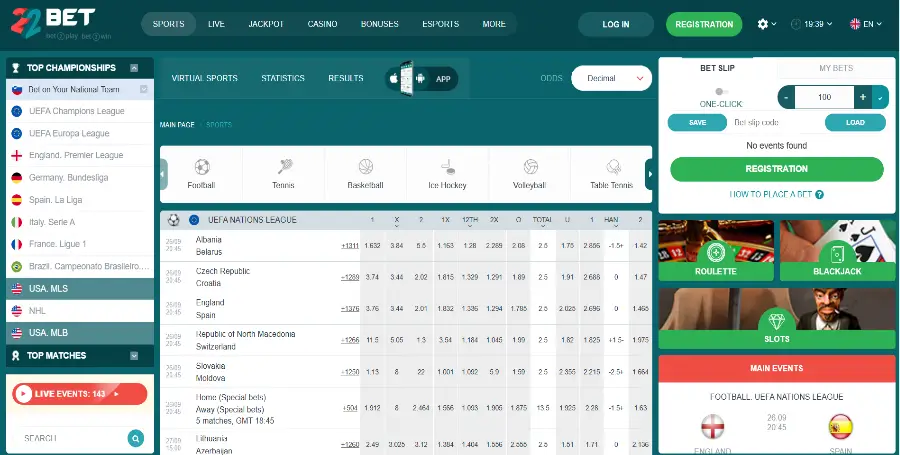Click the LOG IN button
900x455 pixels.
pos(616,24)
